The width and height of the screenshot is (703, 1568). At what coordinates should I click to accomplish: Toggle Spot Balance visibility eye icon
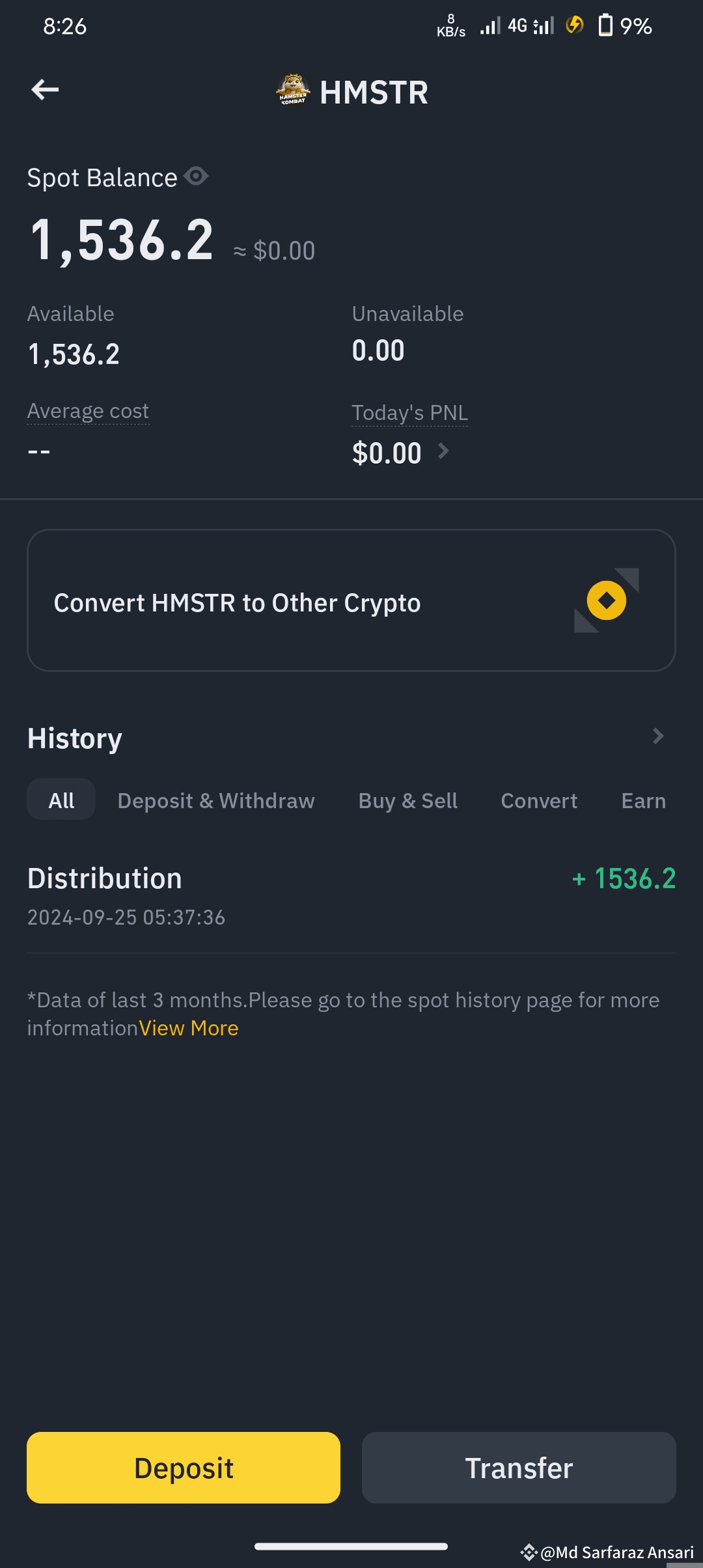196,176
